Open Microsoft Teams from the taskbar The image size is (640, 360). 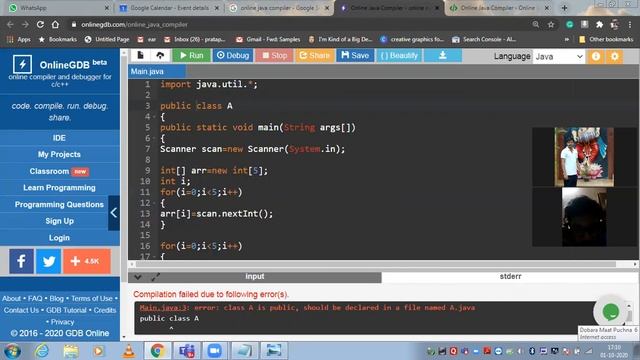(187, 351)
